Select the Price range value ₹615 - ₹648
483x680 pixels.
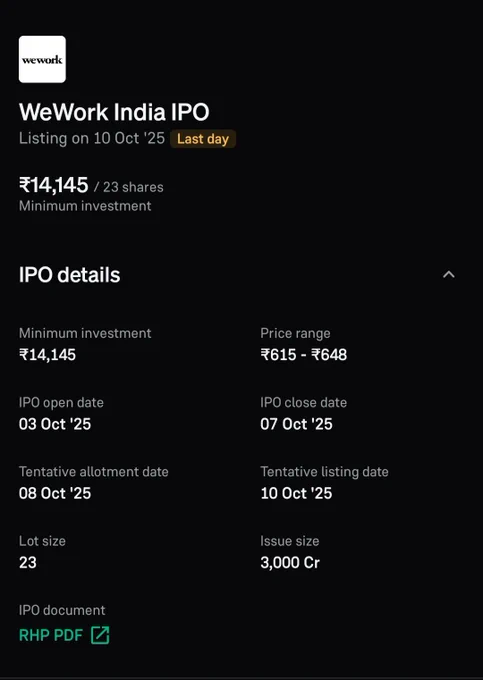(x=304, y=355)
